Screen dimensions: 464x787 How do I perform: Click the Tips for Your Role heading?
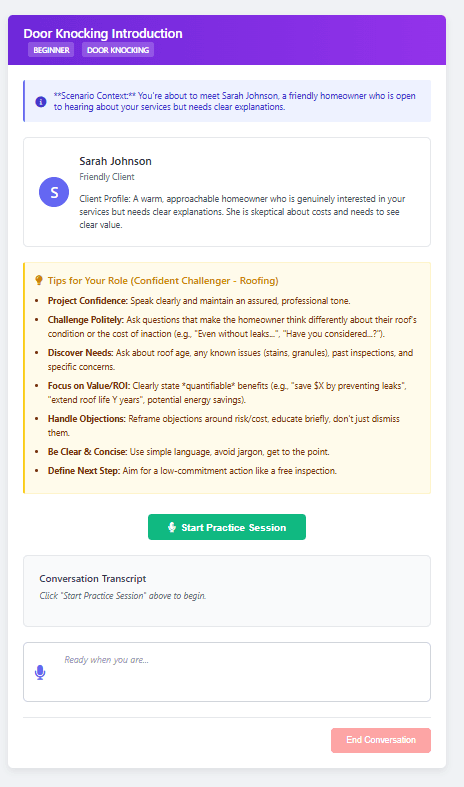point(163,281)
